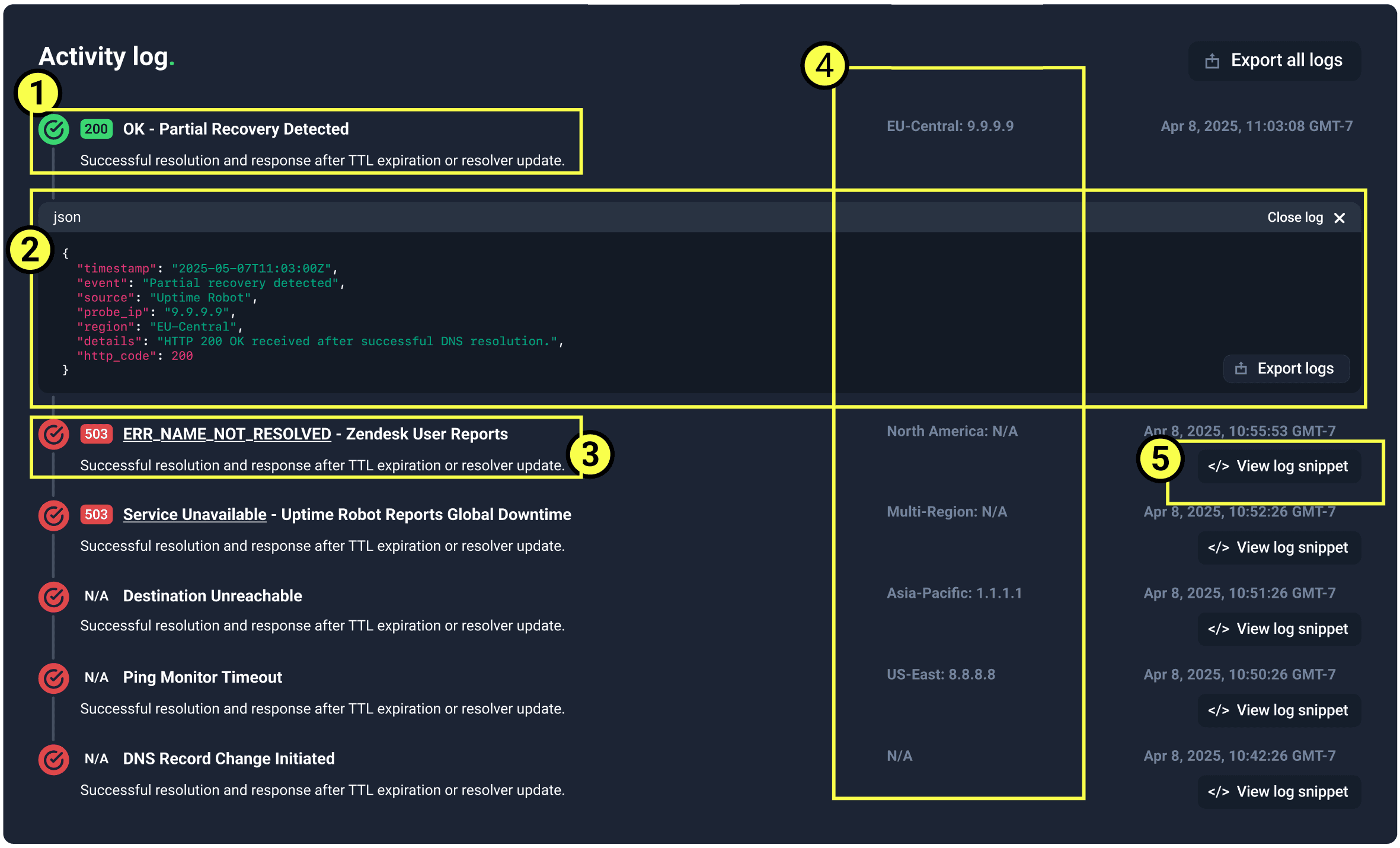Click the "http_code": 200 json line
The width and height of the screenshot is (1400, 848).
pyautogui.click(x=135, y=356)
